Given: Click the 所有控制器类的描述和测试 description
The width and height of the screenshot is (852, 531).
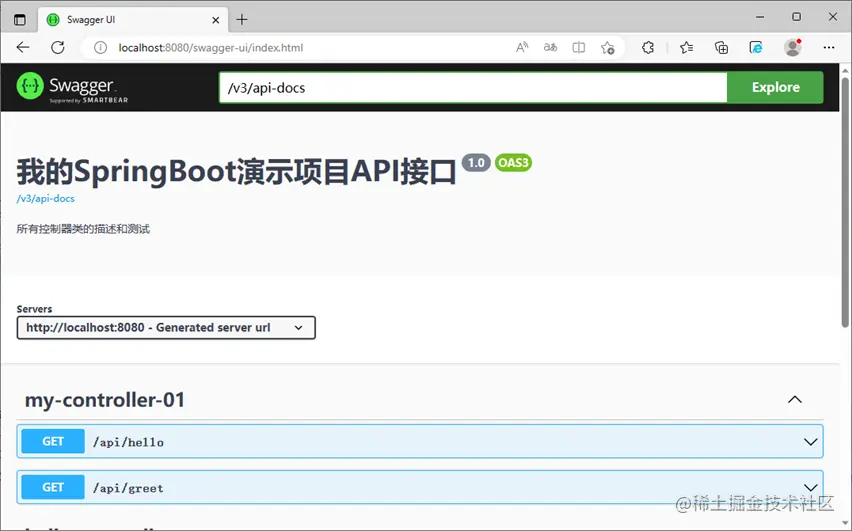Looking at the screenshot, I should pyautogui.click(x=83, y=229).
